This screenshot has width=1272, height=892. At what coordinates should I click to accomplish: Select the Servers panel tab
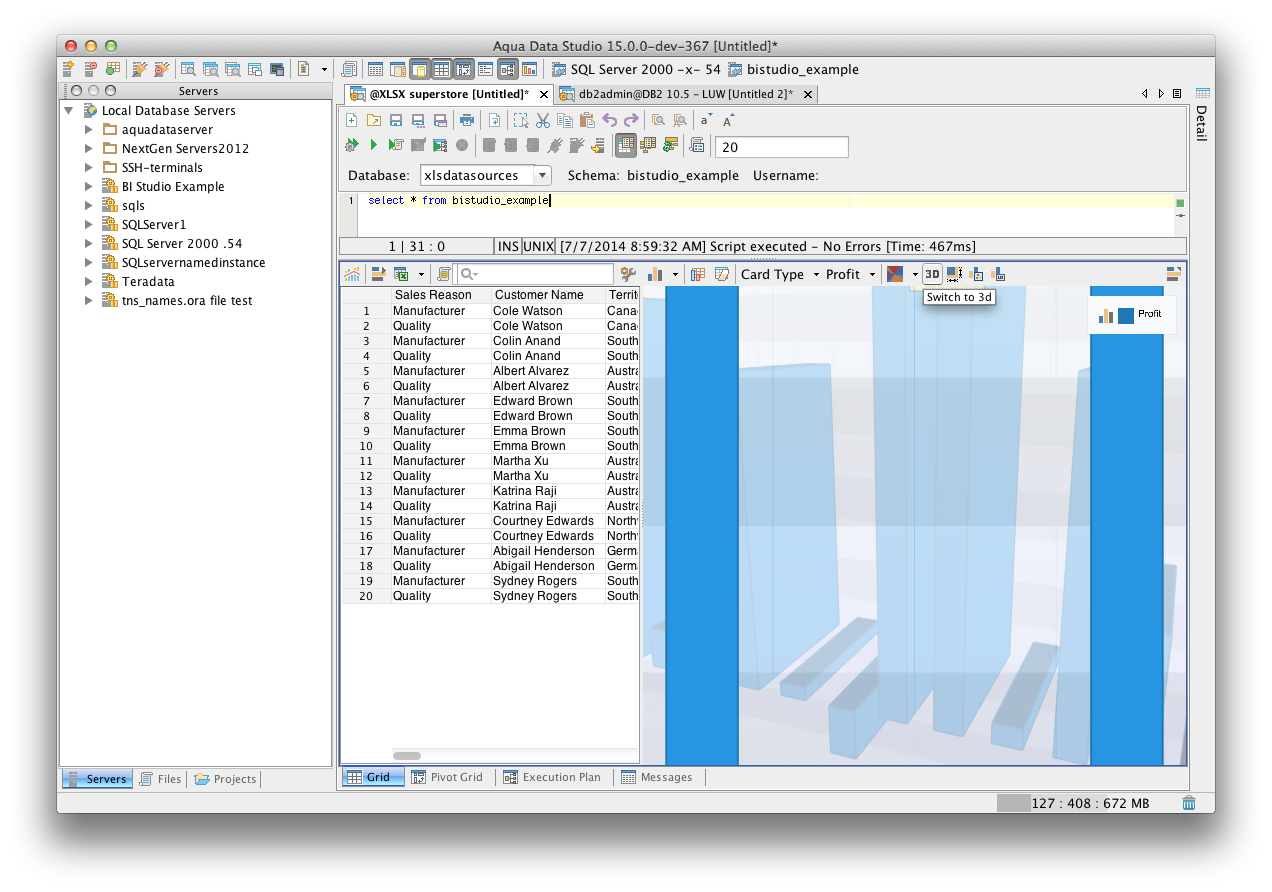[x=97, y=779]
